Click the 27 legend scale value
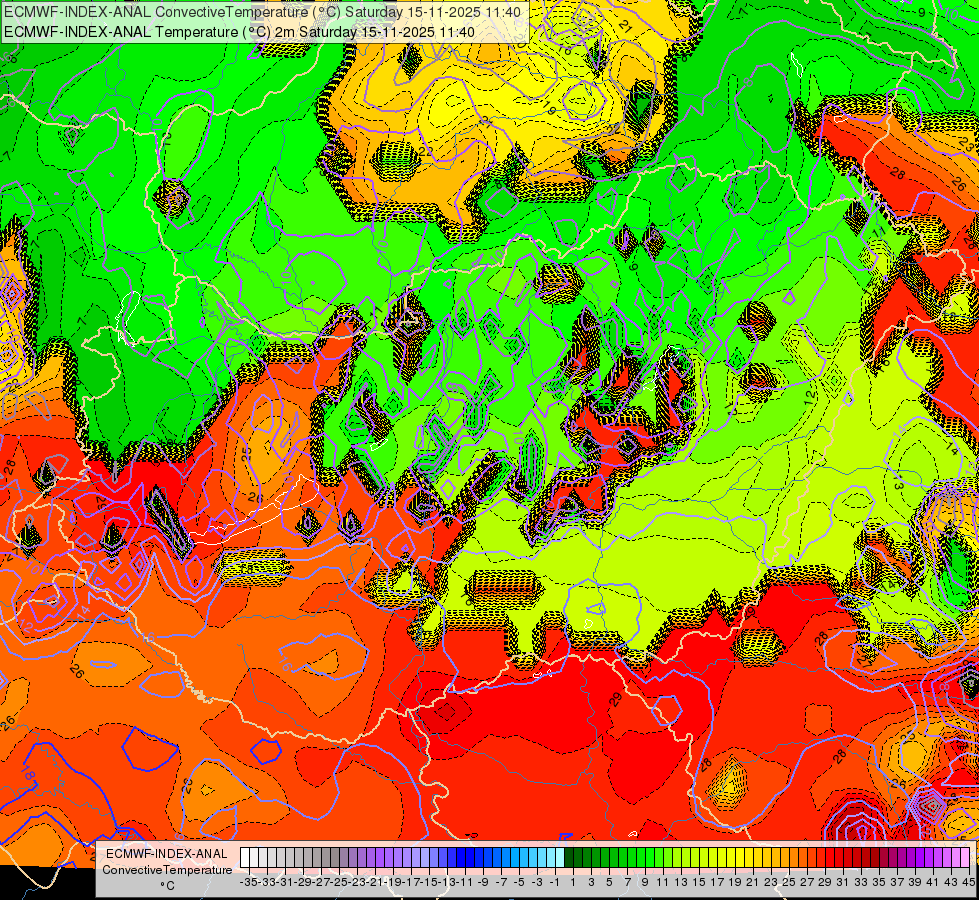Image resolution: width=979 pixels, height=900 pixels. coord(807,883)
